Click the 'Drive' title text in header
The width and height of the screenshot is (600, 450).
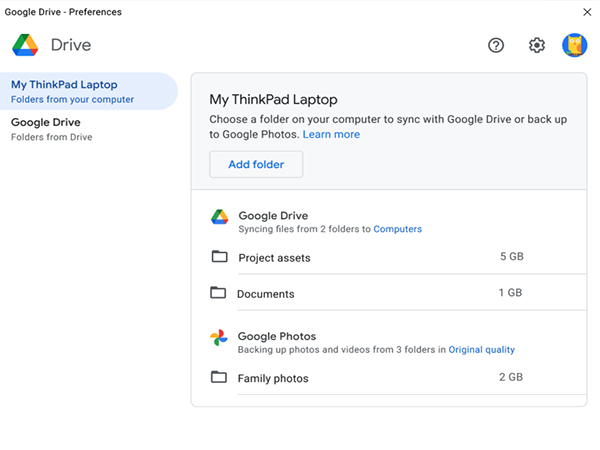71,45
